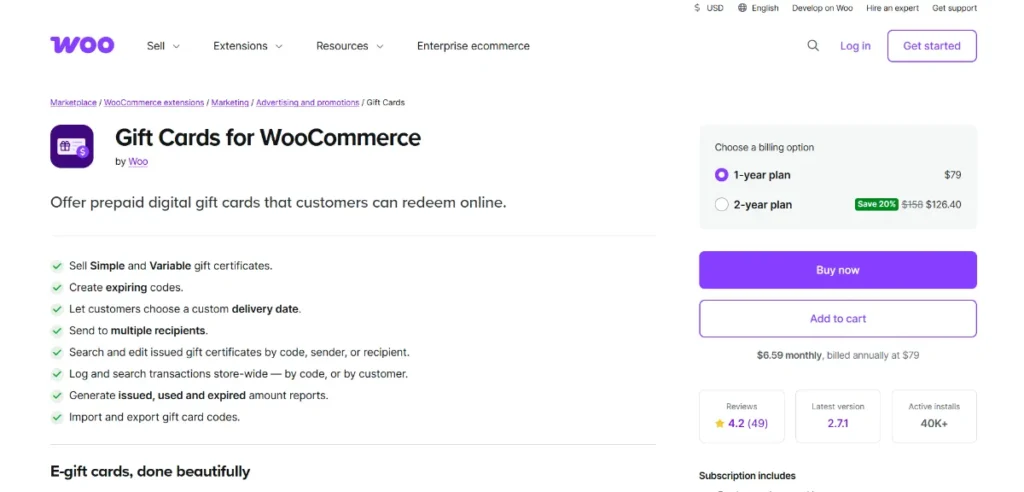Open Develop on Woo link
1024x492 pixels.
(x=822, y=8)
